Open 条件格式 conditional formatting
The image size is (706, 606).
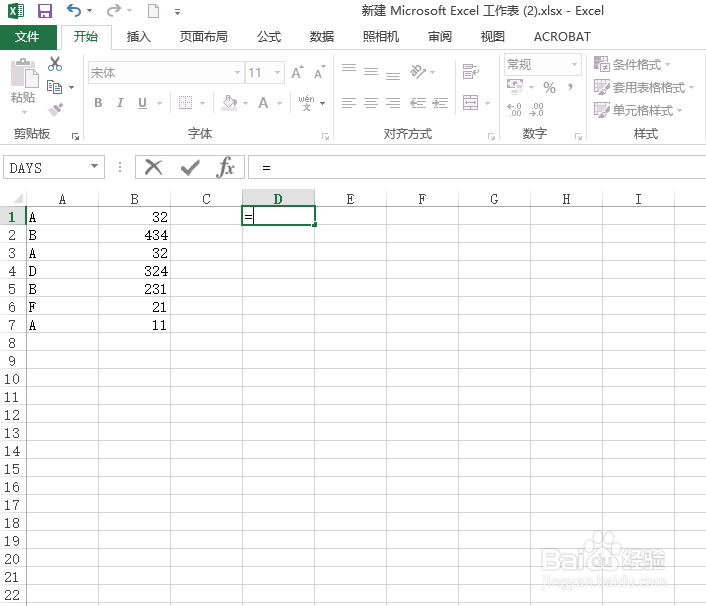(x=632, y=64)
